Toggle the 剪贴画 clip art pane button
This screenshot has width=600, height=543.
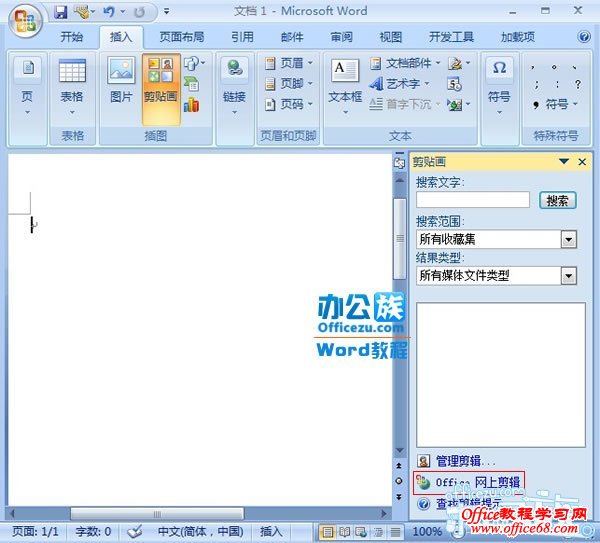[x=161, y=89]
